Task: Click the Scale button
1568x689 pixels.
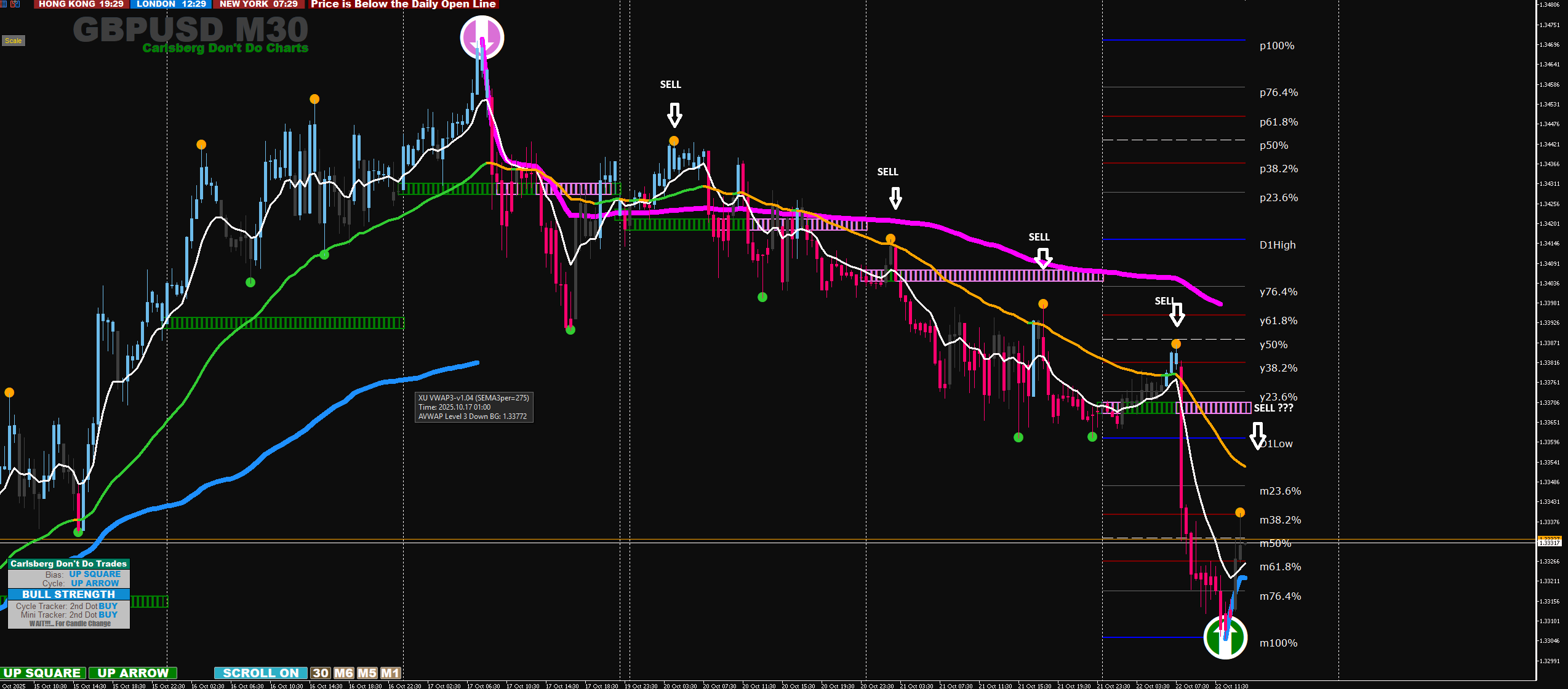Action: click(13, 41)
